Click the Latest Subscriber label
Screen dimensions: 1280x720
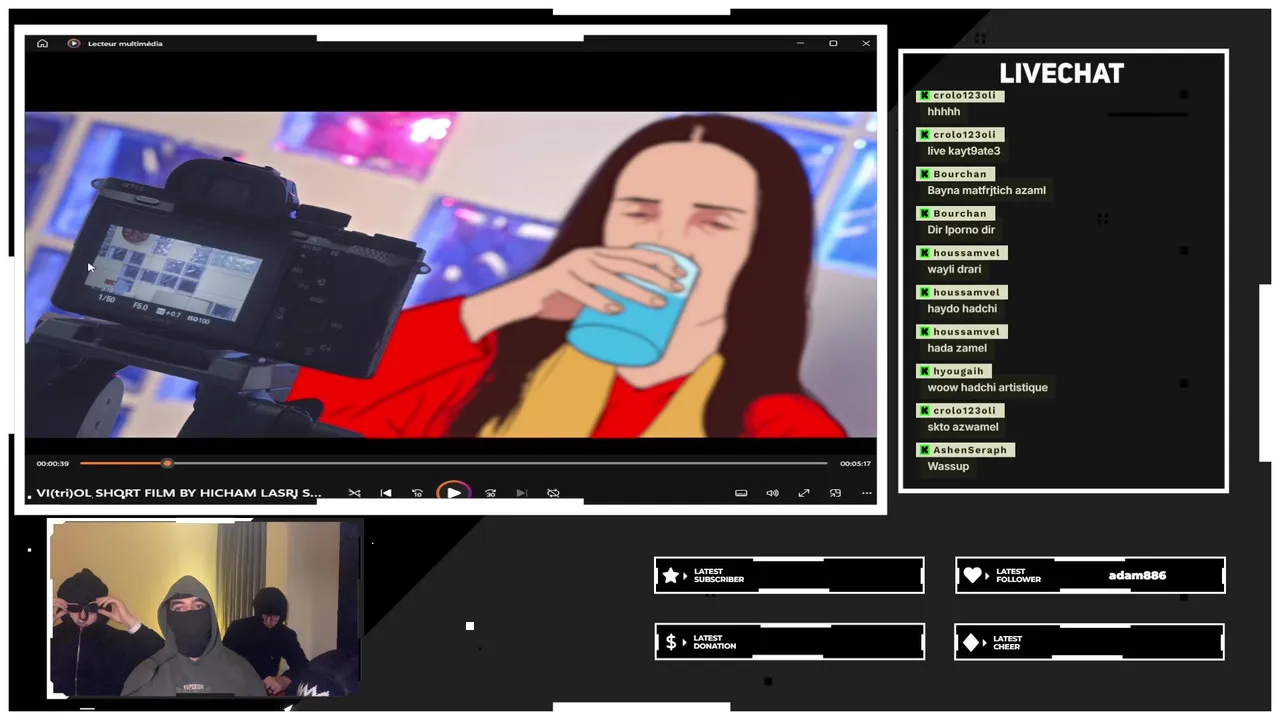(x=719, y=576)
